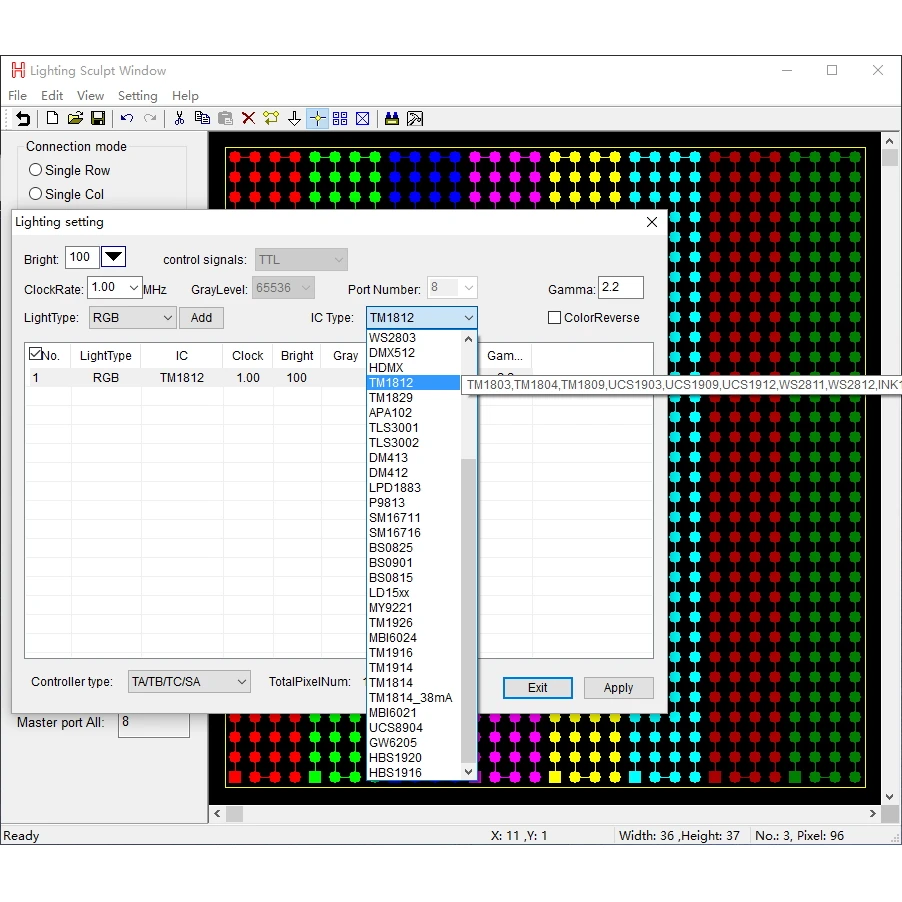Close the Lighting setting dialog
Screen dimensions: 902x902
tap(651, 222)
